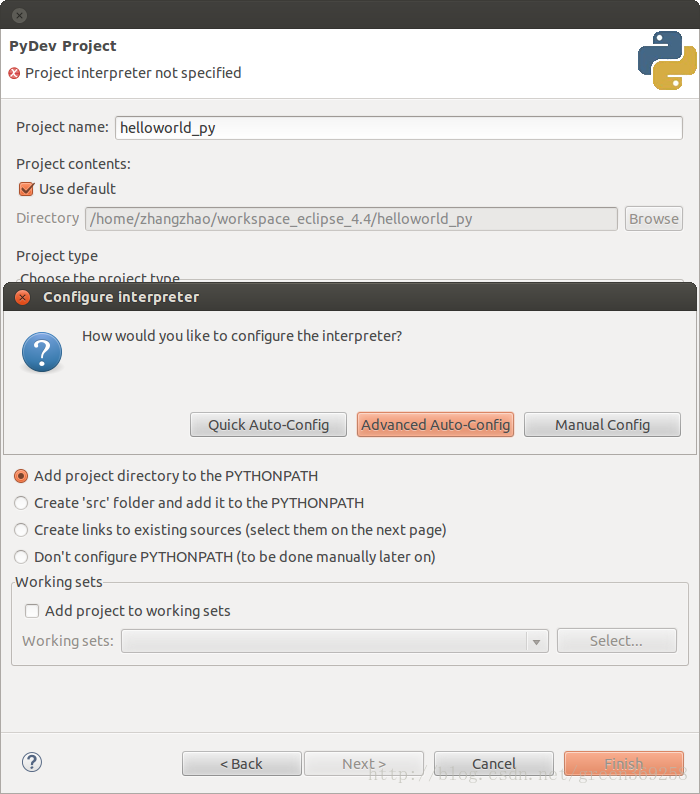
Task: Choose Manual Config
Action: pyautogui.click(x=602, y=424)
